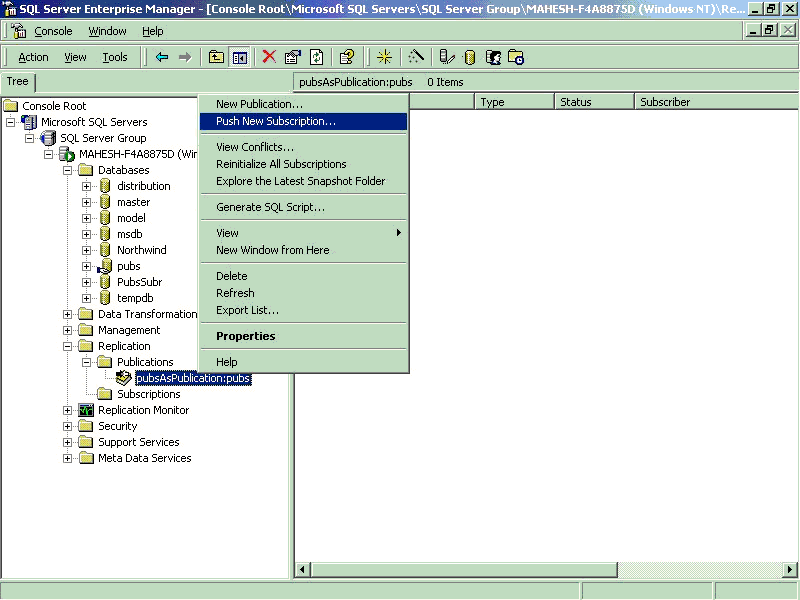Viewport: 800px width, 600px height.
Task: Click the red Delete X icon
Action: tap(269, 57)
